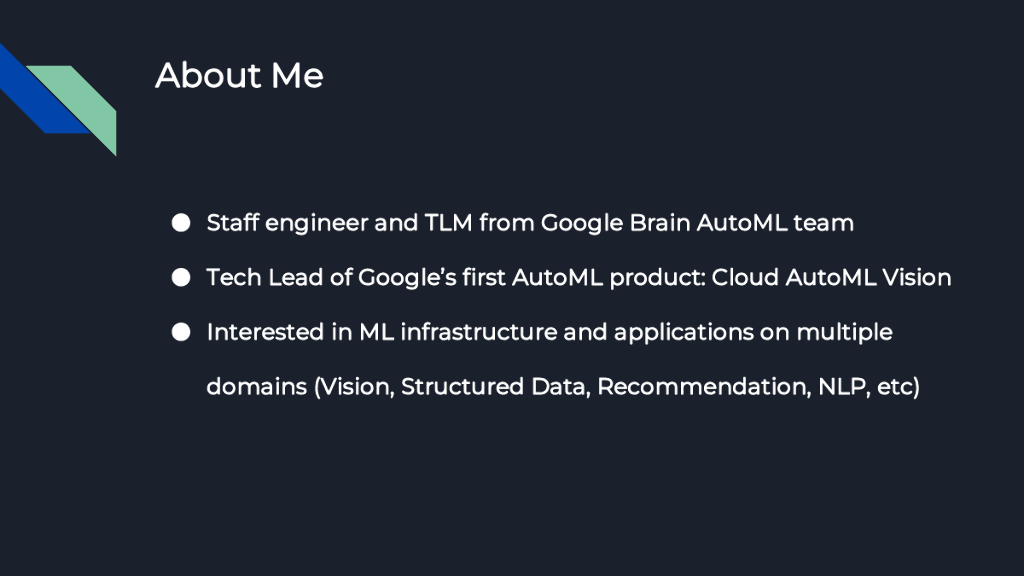Click the word "TLM" in first bullet

click(x=442, y=223)
